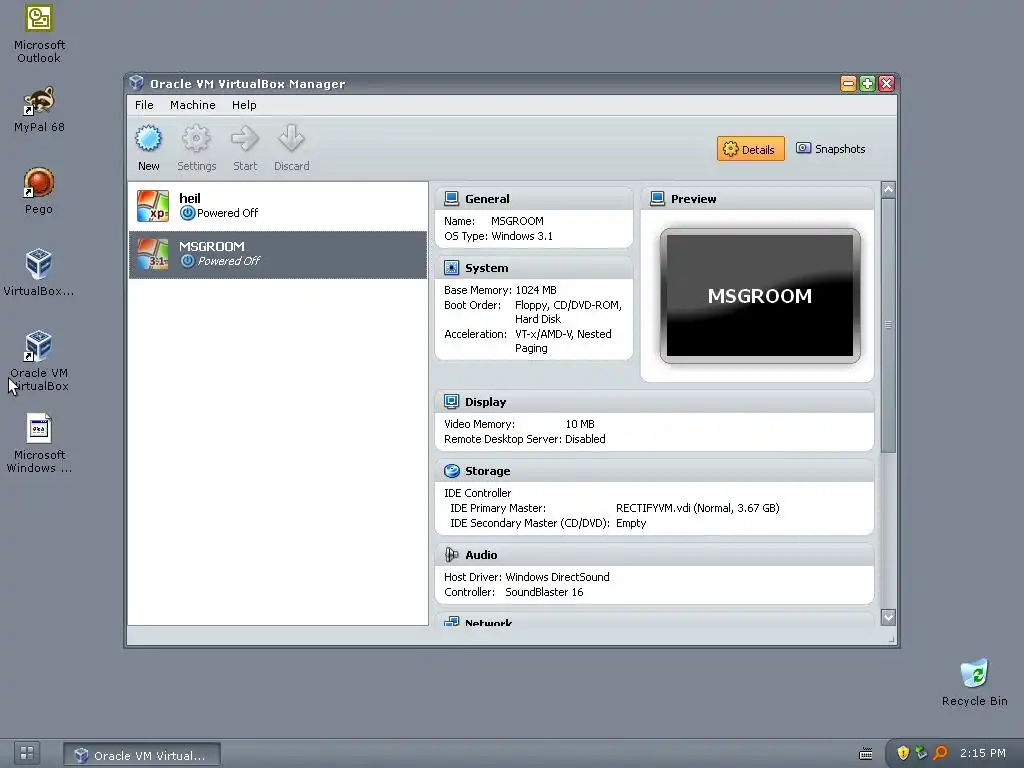The height and width of the screenshot is (768, 1024).
Task: Click the 2:15 PM taskbar clock
Action: (982, 753)
